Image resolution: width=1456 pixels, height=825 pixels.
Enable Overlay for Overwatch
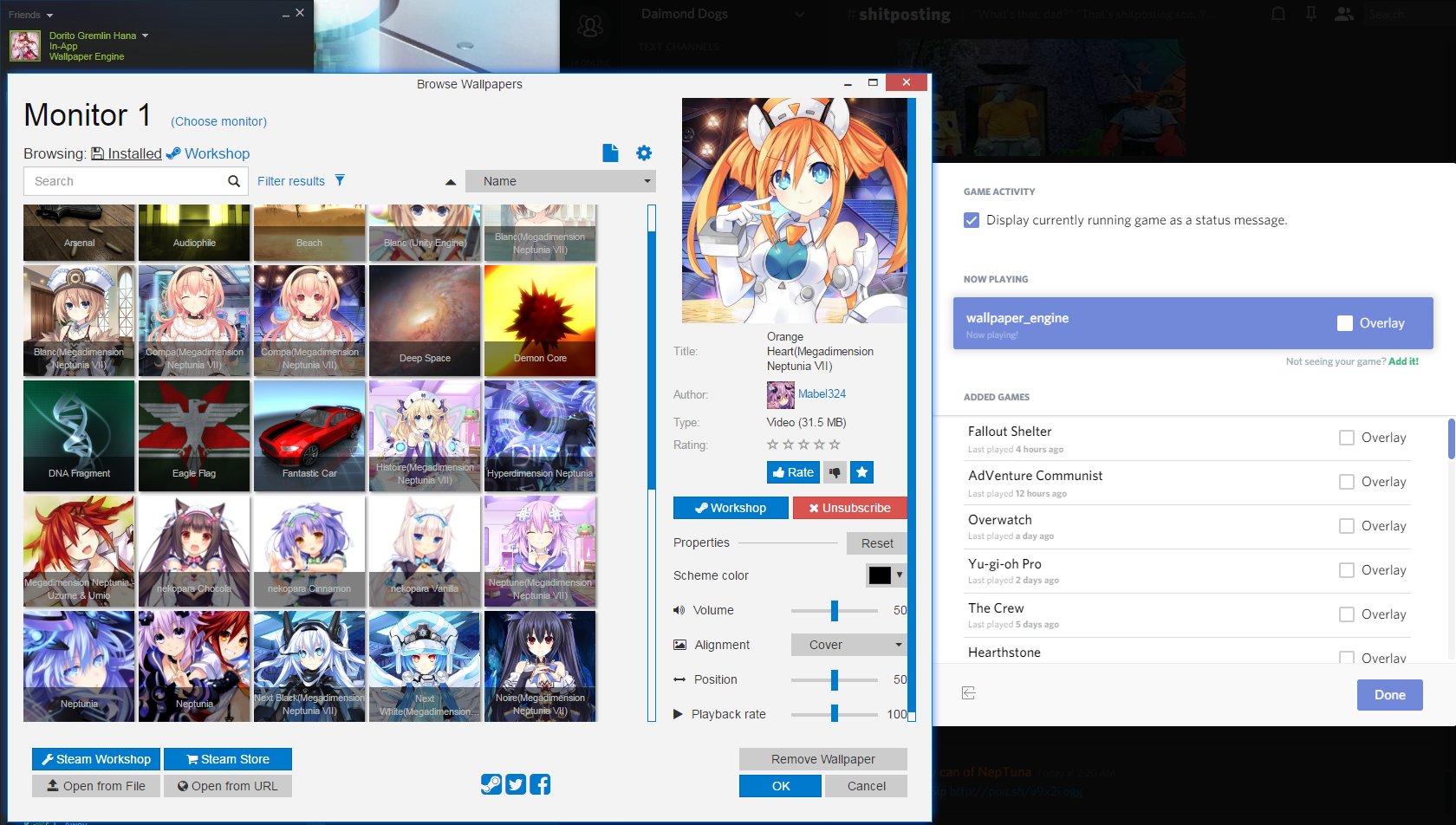click(x=1347, y=526)
